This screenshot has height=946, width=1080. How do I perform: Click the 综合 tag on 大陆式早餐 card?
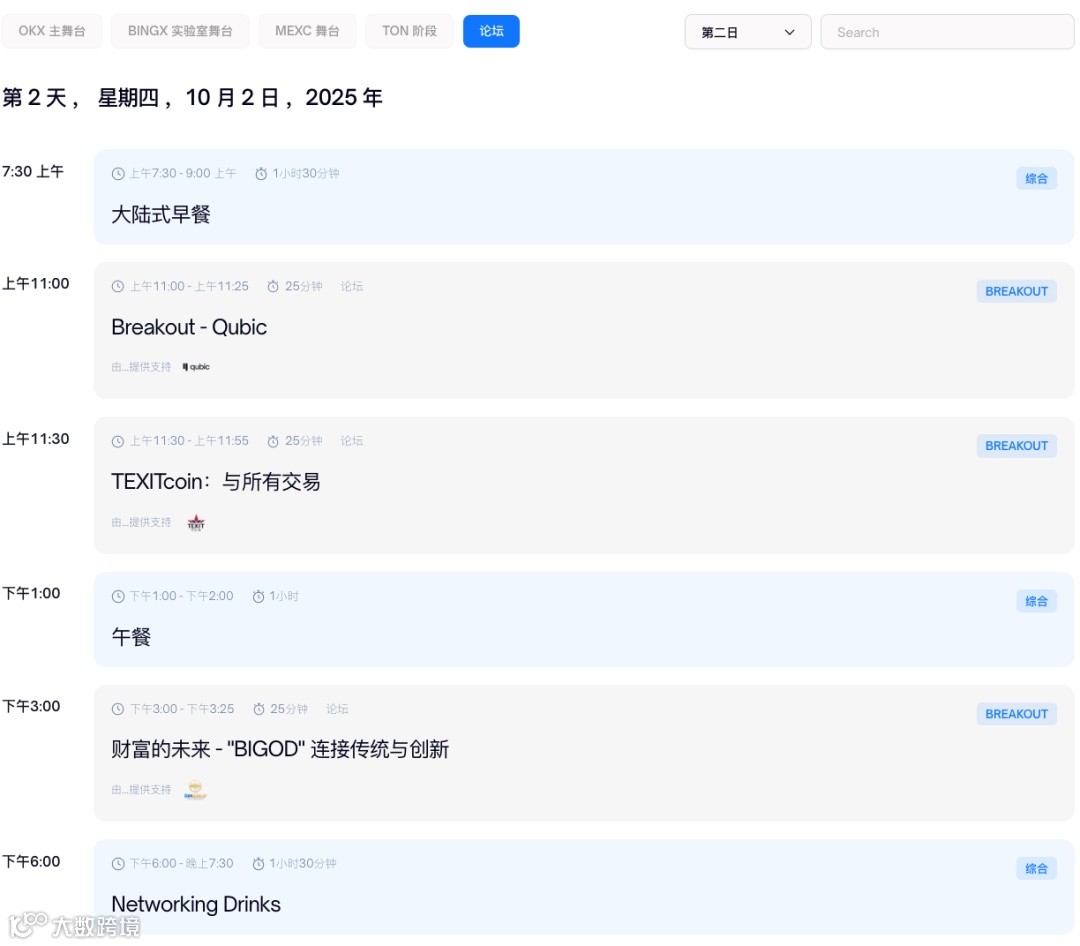point(1036,178)
